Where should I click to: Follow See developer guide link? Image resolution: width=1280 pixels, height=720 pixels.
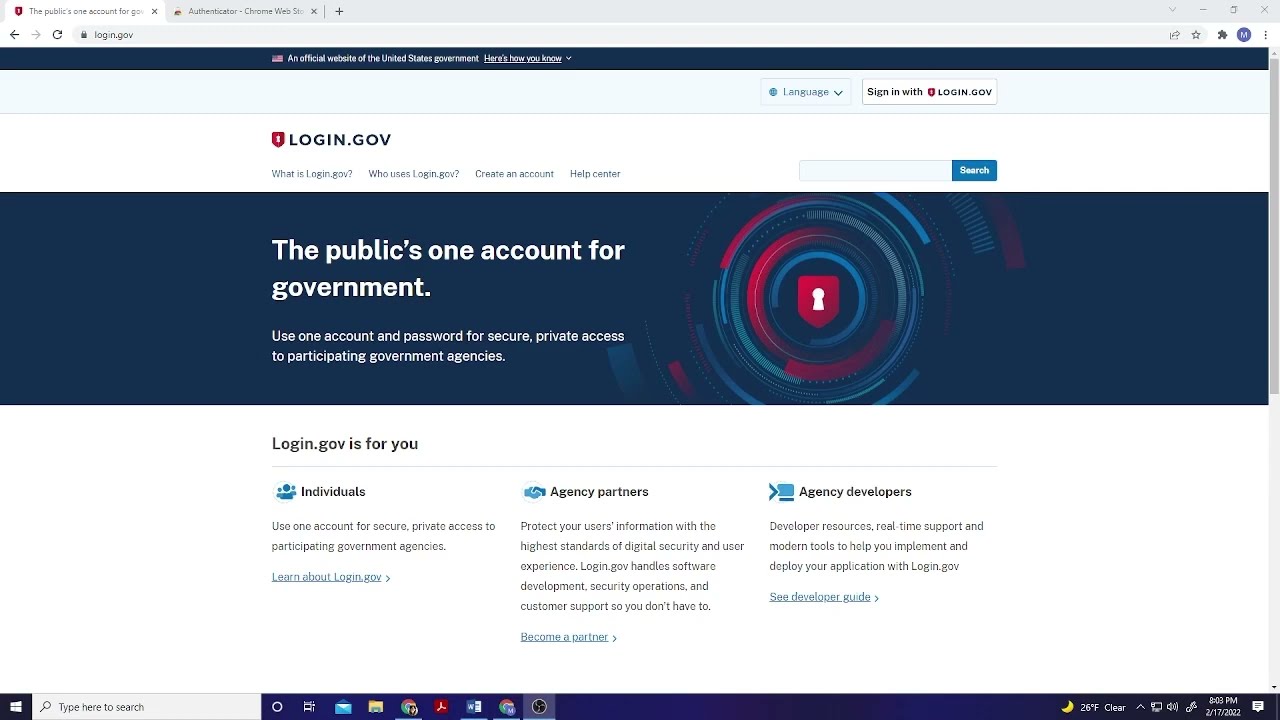point(824,597)
